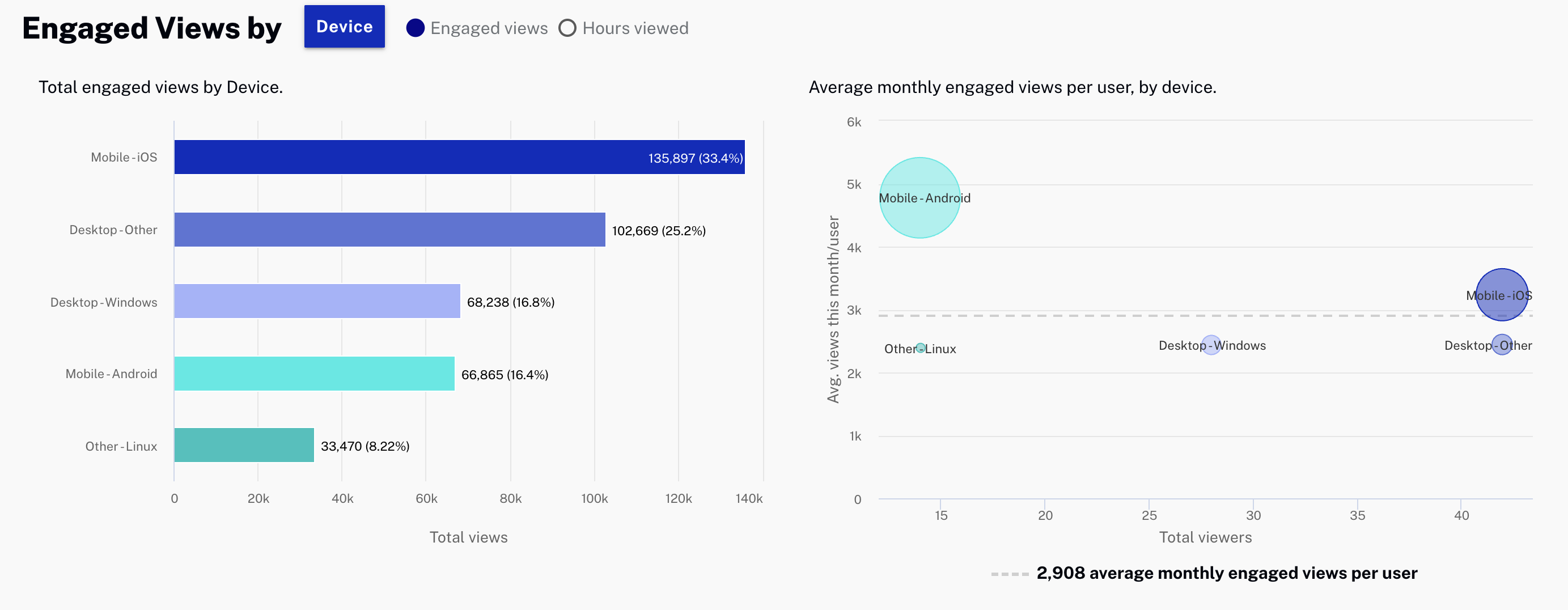Click the "Total engaged views by Device" chart title
The height and width of the screenshot is (610, 1568).
click(160, 86)
